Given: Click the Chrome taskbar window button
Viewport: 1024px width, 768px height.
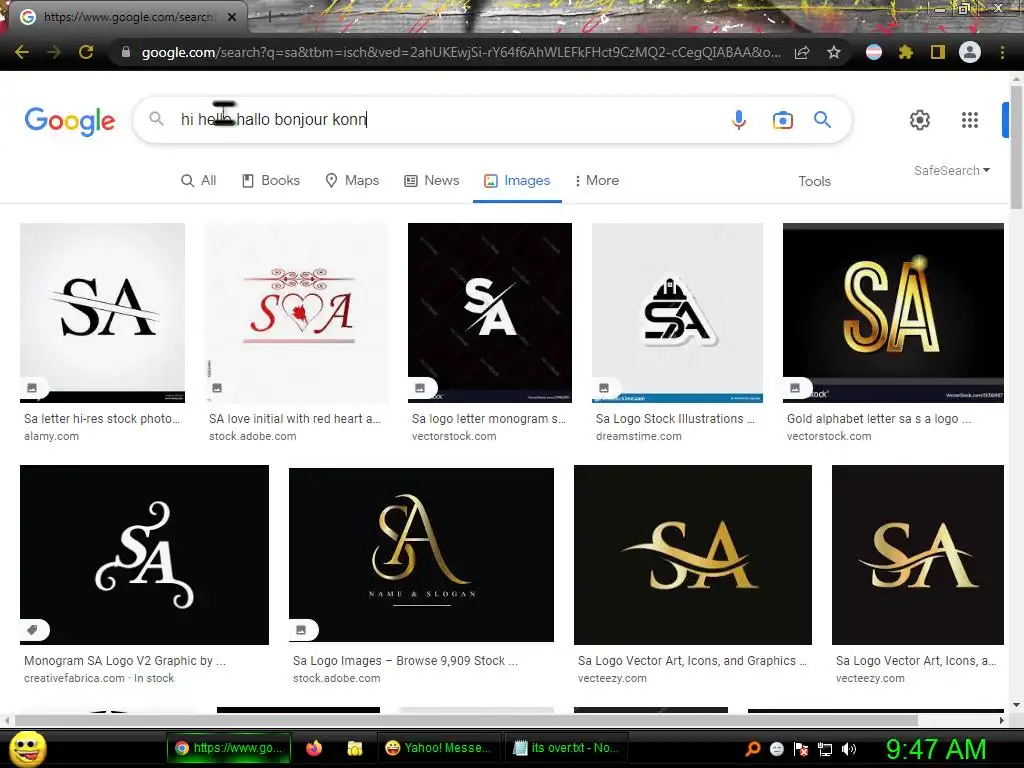Looking at the screenshot, I should coord(229,748).
